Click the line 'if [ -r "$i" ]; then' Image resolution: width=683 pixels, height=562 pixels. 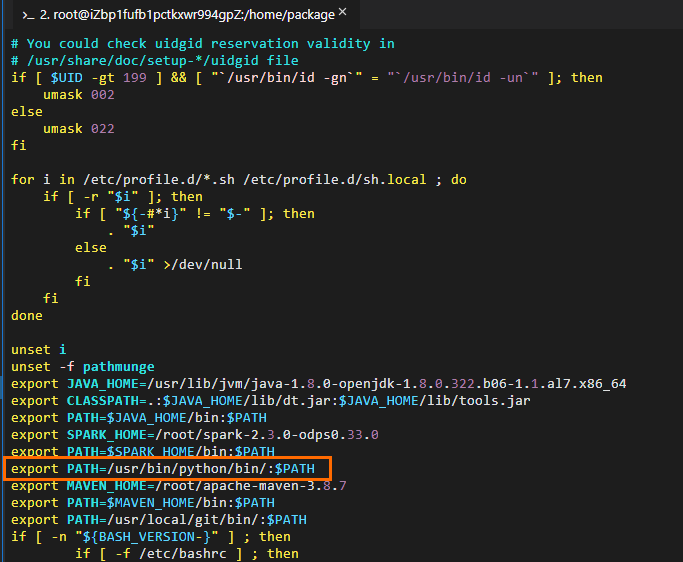coord(123,197)
